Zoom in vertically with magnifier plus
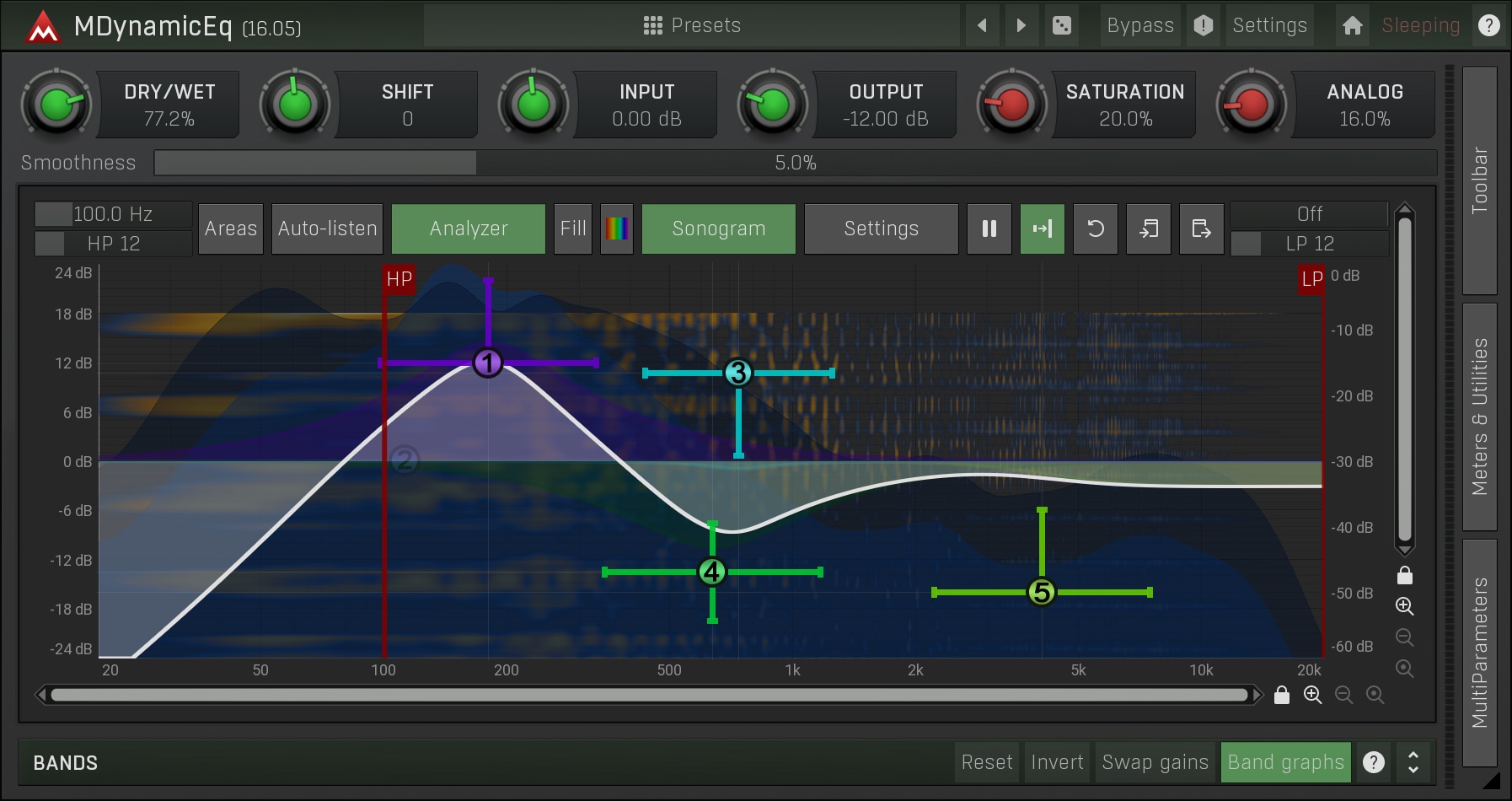This screenshot has height=801, width=1512. (1404, 606)
